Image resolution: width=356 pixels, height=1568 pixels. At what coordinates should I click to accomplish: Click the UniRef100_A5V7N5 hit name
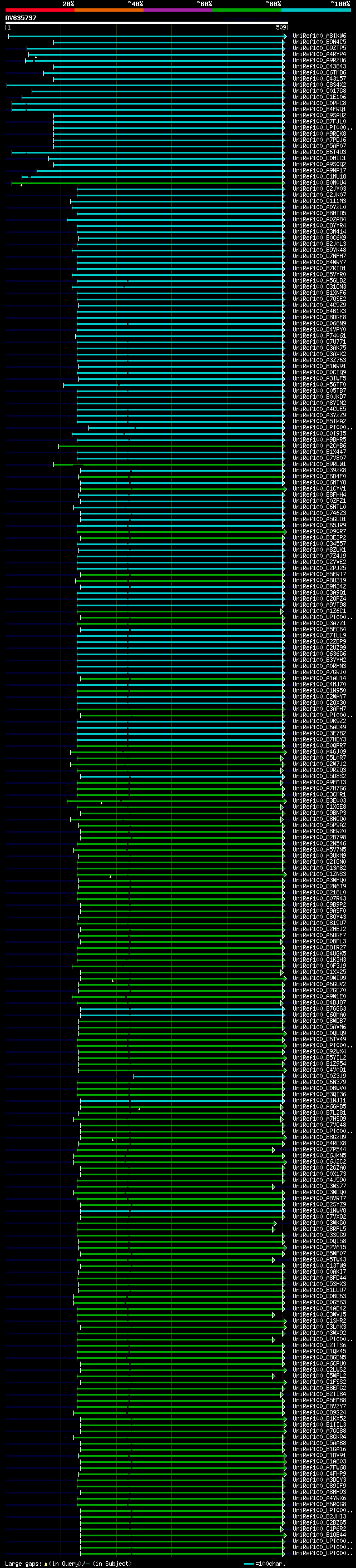pyautogui.click(x=319, y=850)
